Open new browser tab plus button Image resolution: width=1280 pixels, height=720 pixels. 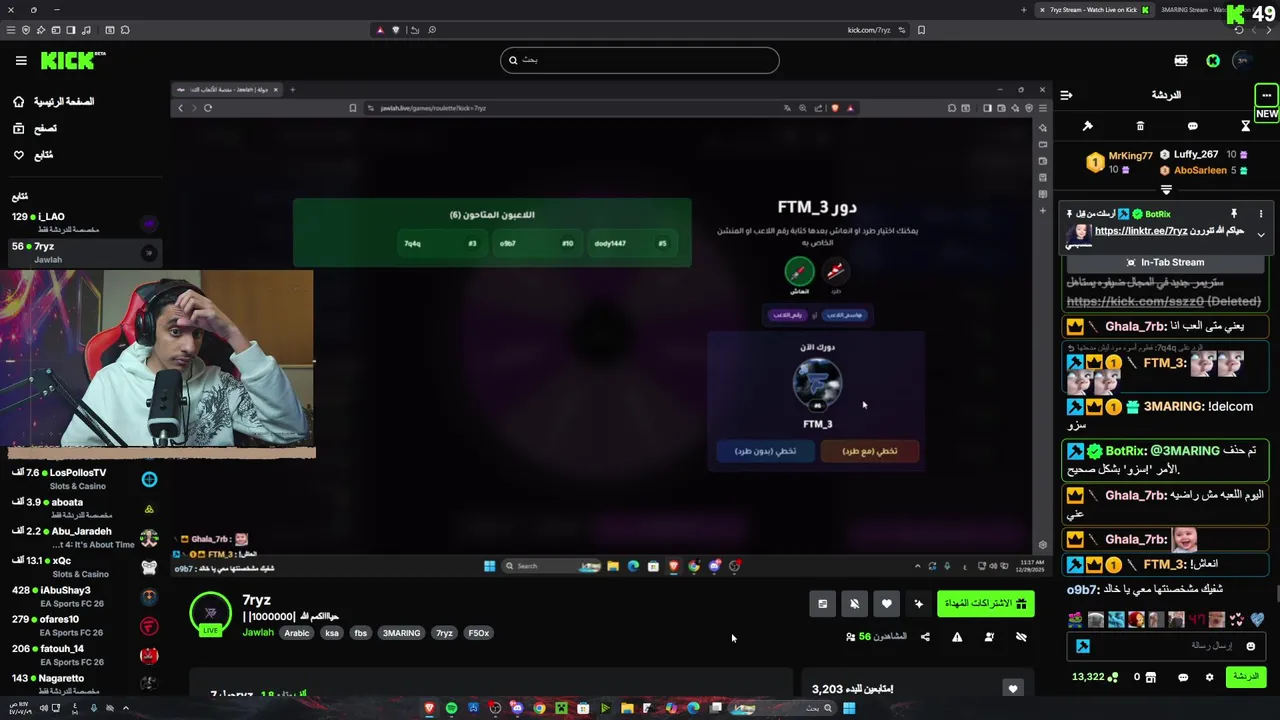point(1023,10)
